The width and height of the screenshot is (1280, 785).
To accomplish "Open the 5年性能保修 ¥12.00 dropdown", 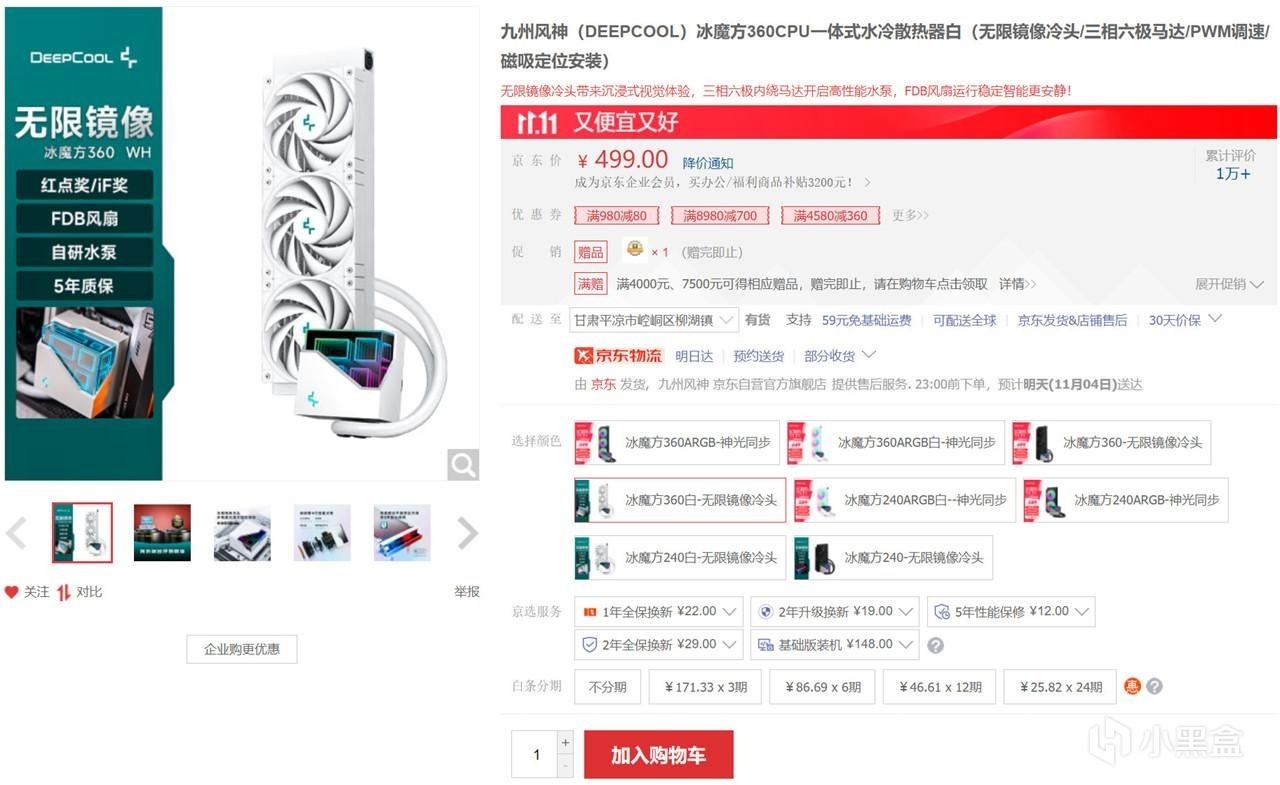I will [1011, 611].
